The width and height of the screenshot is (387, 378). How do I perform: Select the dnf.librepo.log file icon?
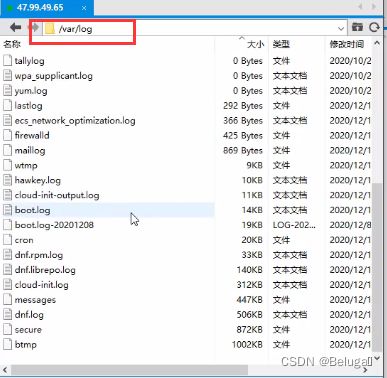point(7,270)
